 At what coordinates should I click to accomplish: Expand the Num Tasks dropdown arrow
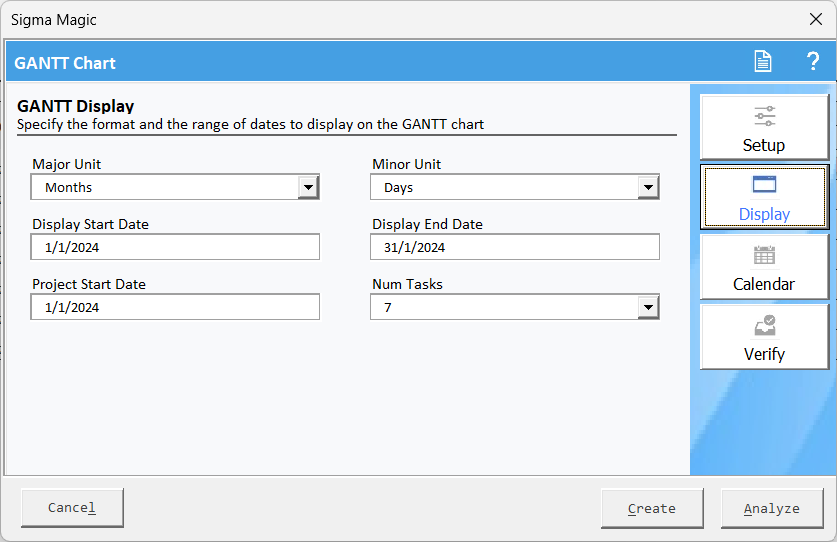648,308
